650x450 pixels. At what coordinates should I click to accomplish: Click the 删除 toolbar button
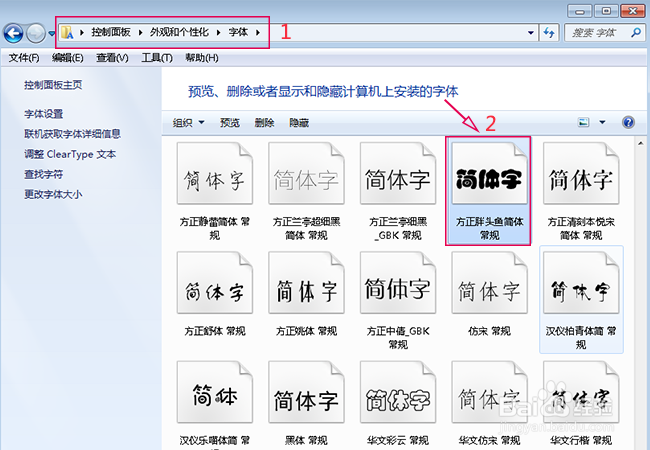tap(264, 123)
